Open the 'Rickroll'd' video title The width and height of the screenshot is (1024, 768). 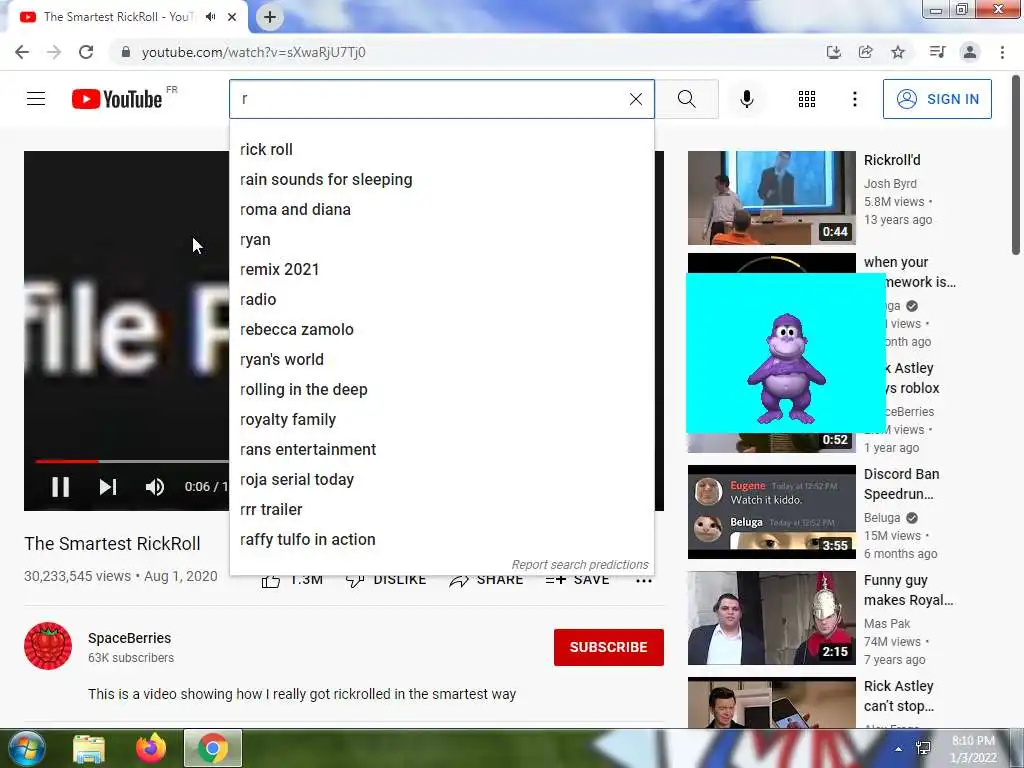[x=892, y=160]
